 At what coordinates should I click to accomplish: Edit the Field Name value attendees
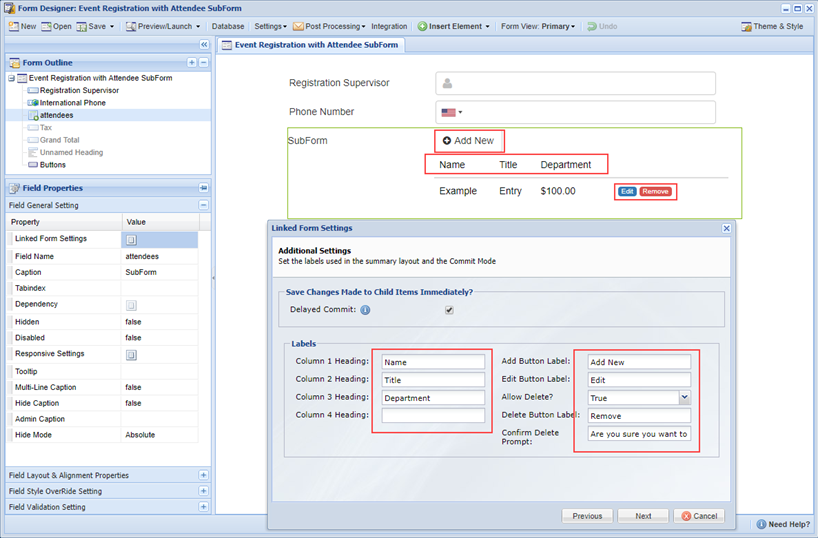point(160,256)
